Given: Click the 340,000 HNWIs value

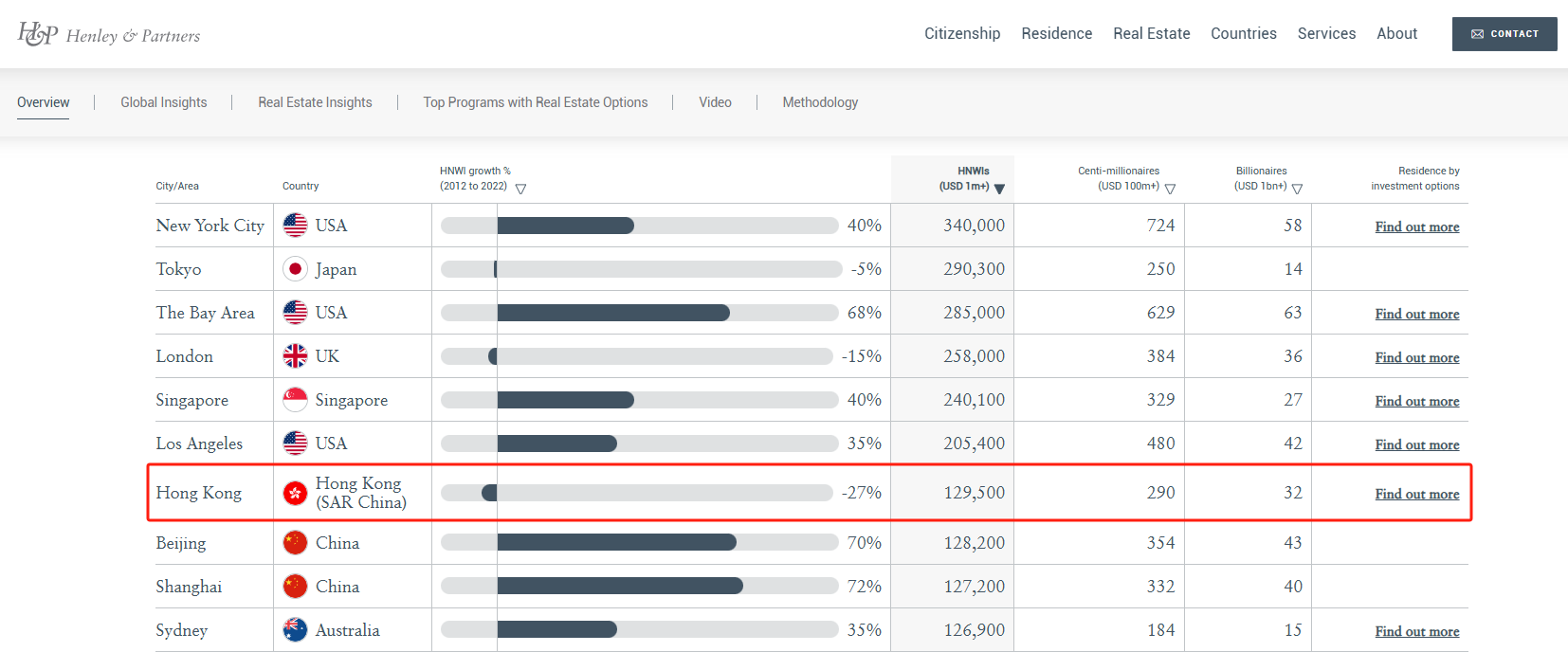Looking at the screenshot, I should [x=975, y=226].
